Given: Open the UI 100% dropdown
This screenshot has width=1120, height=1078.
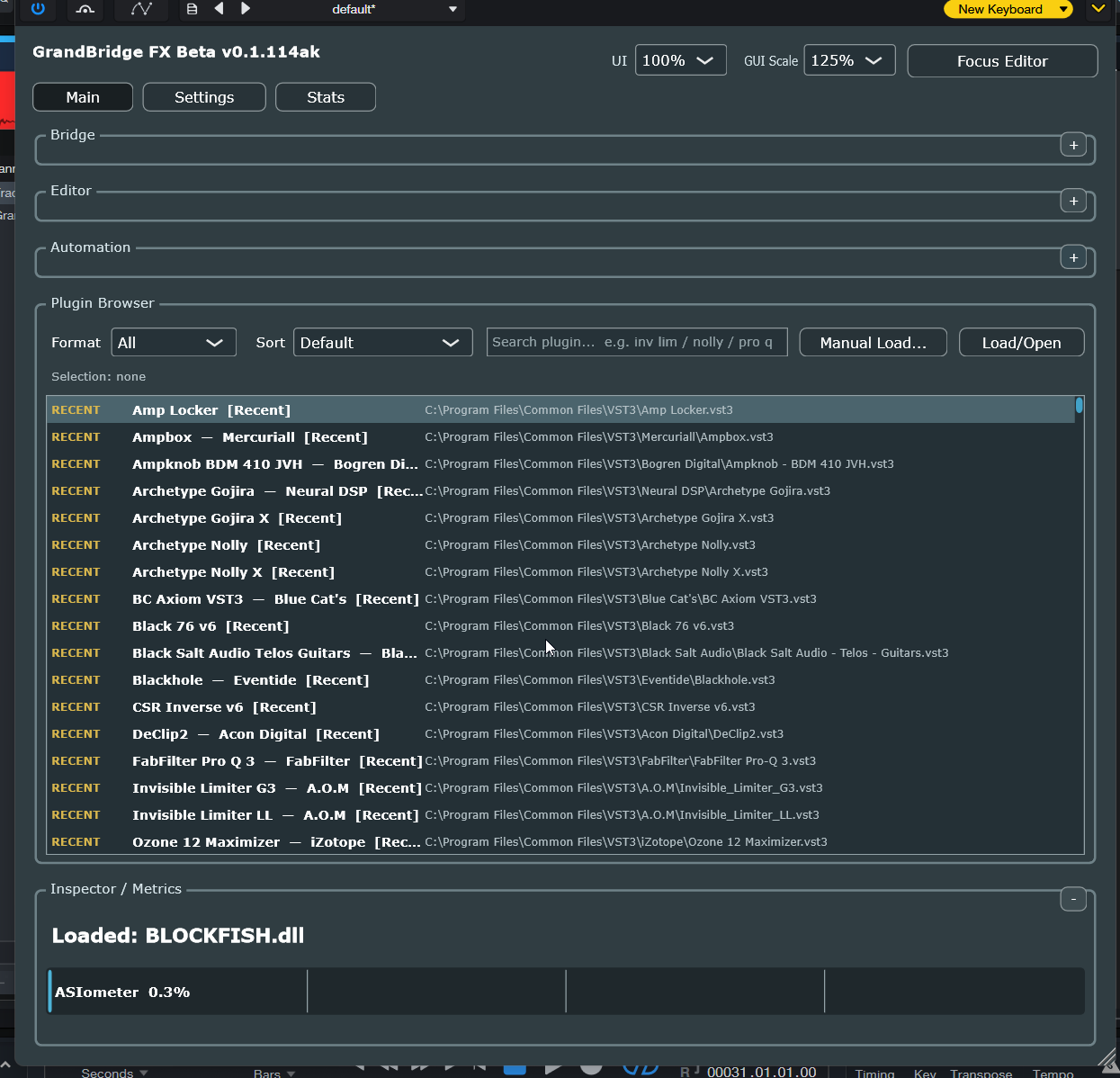Looking at the screenshot, I should click(681, 60).
